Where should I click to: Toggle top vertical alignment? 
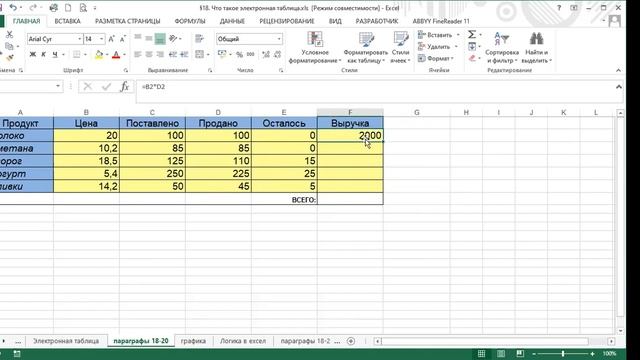click(x=138, y=38)
